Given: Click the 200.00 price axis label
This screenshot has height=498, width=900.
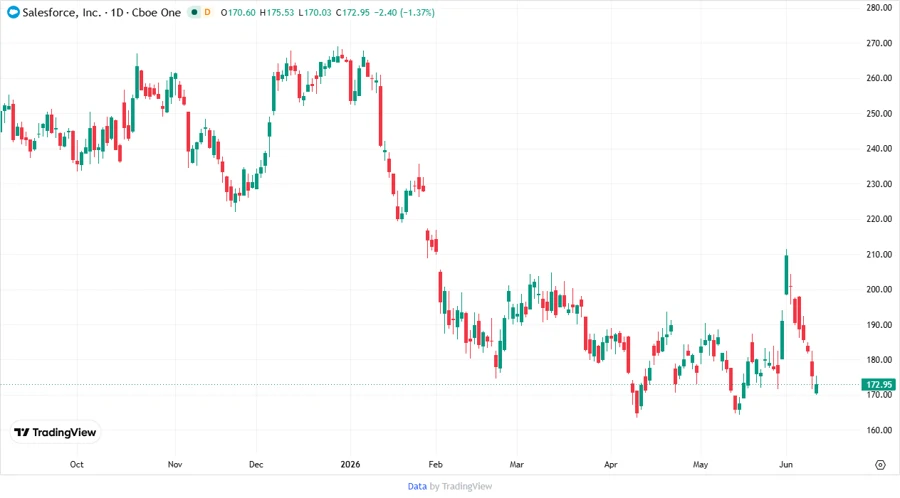Looking at the screenshot, I should [879, 290].
